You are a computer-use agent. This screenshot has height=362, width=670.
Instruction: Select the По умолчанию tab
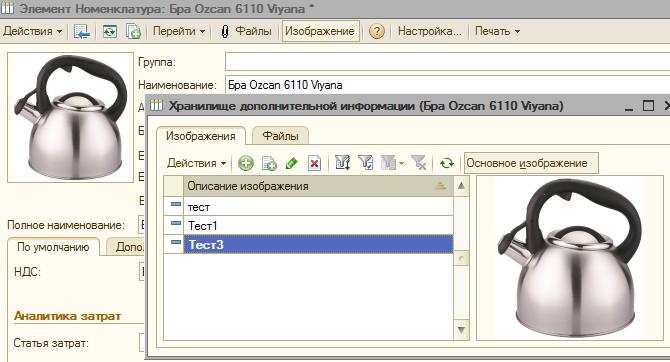point(53,247)
